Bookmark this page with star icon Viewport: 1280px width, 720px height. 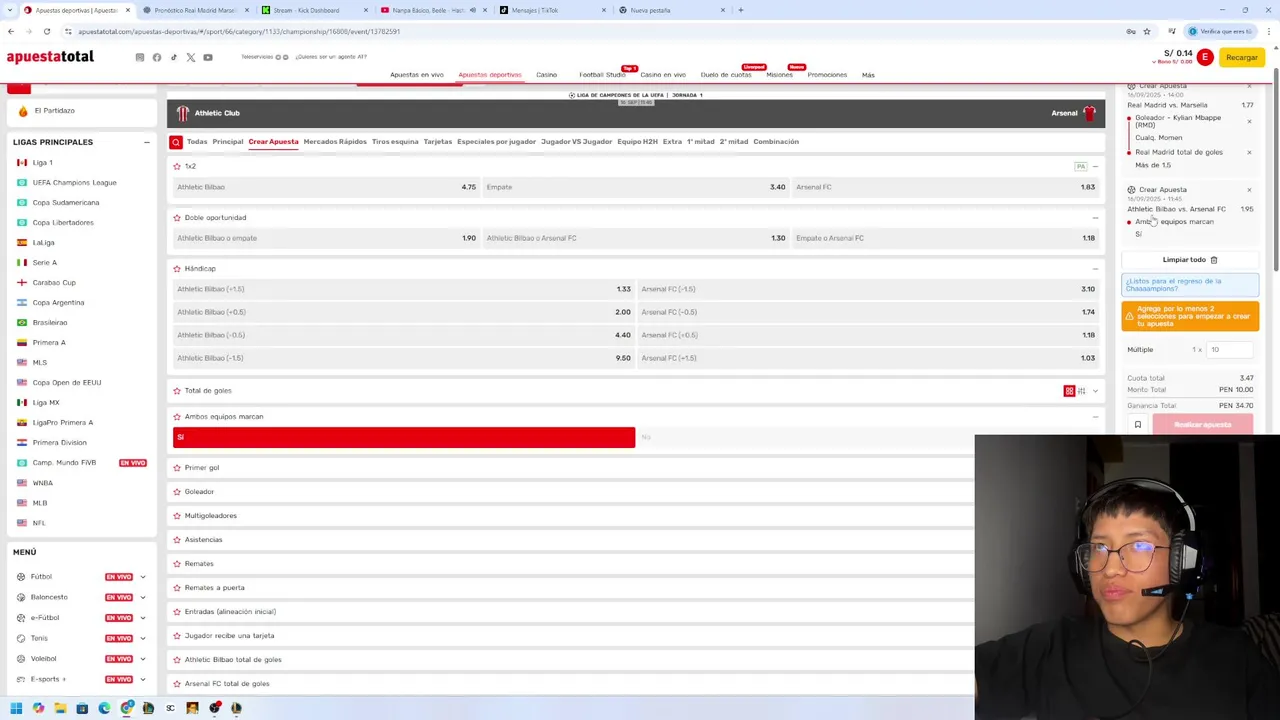point(1146,31)
